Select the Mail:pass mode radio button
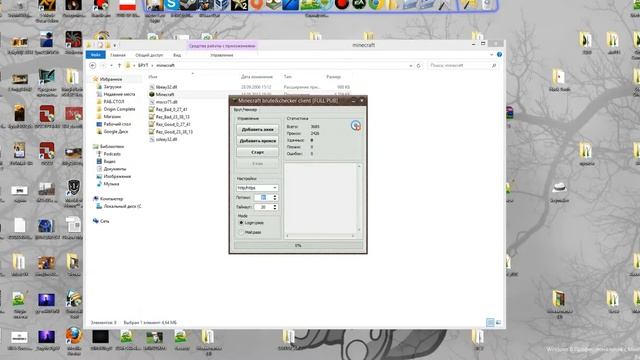The height and width of the screenshot is (360, 640). (x=241, y=232)
